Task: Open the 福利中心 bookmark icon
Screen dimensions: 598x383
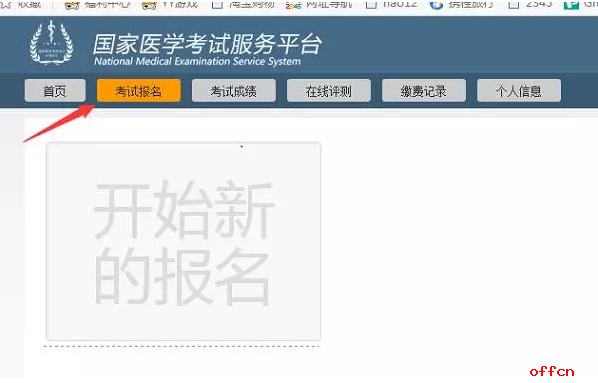Action: point(72,5)
